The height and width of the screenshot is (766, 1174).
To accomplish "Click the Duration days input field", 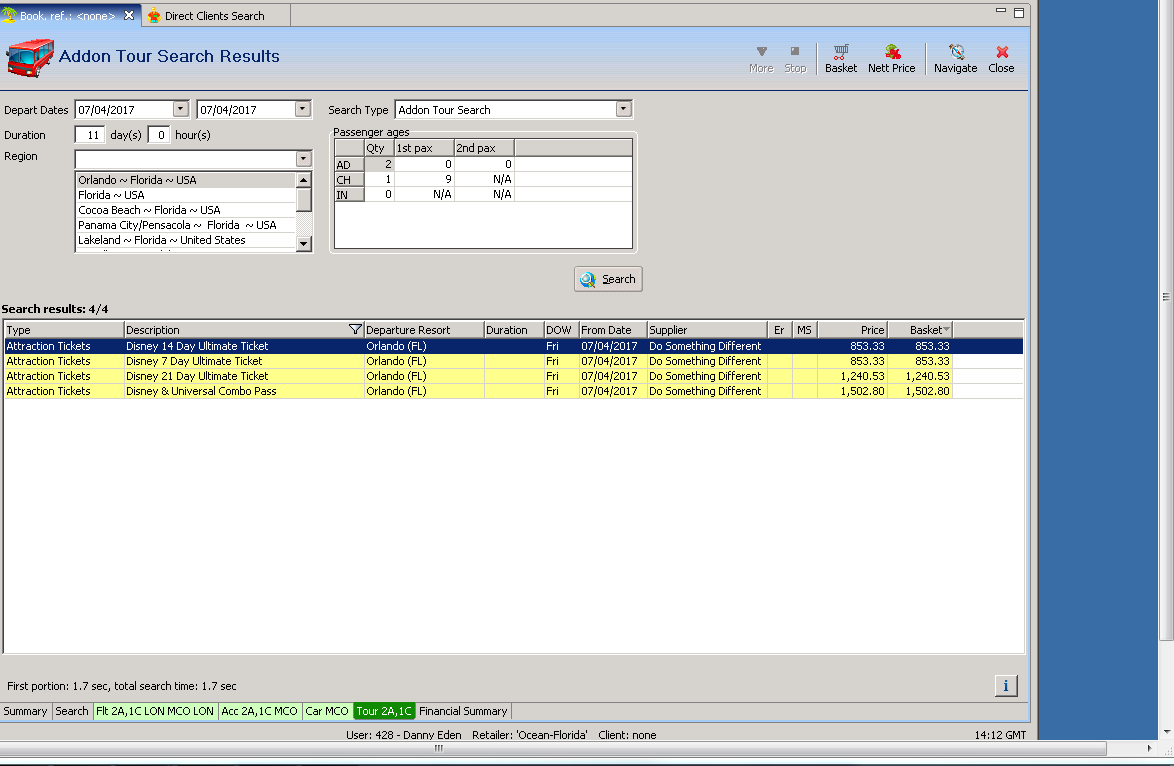I will [90, 135].
